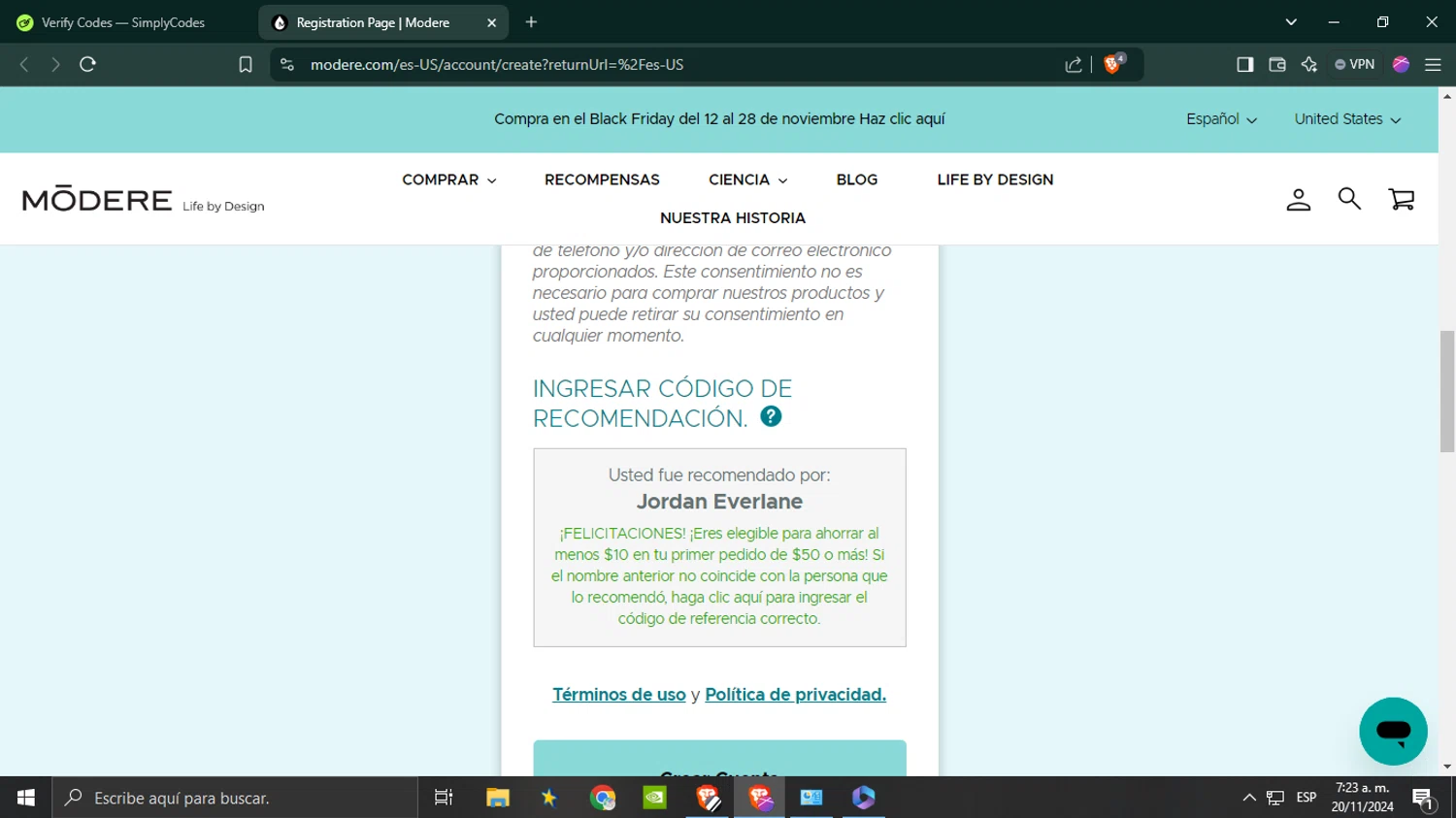This screenshot has width=1456, height=818.
Task: Click the VPN button
Action: (x=1355, y=64)
